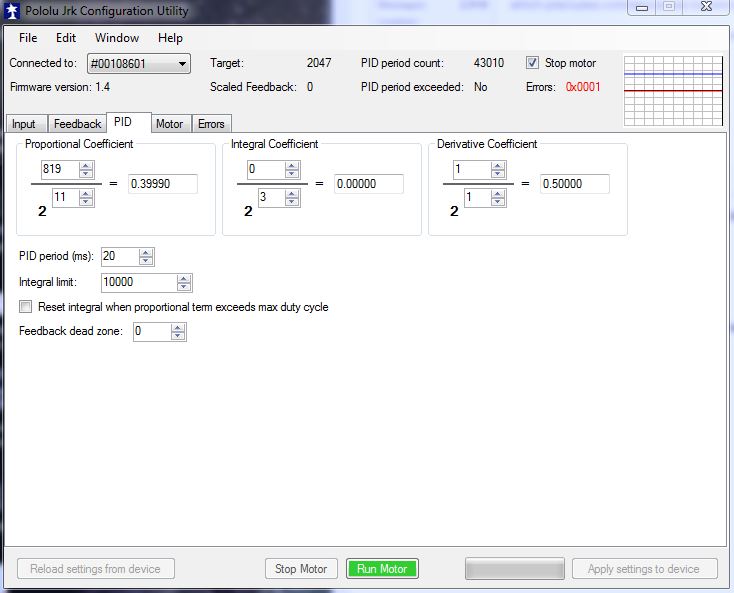Decrease the integral exponent with down arrow
The image size is (734, 593).
point(292,201)
